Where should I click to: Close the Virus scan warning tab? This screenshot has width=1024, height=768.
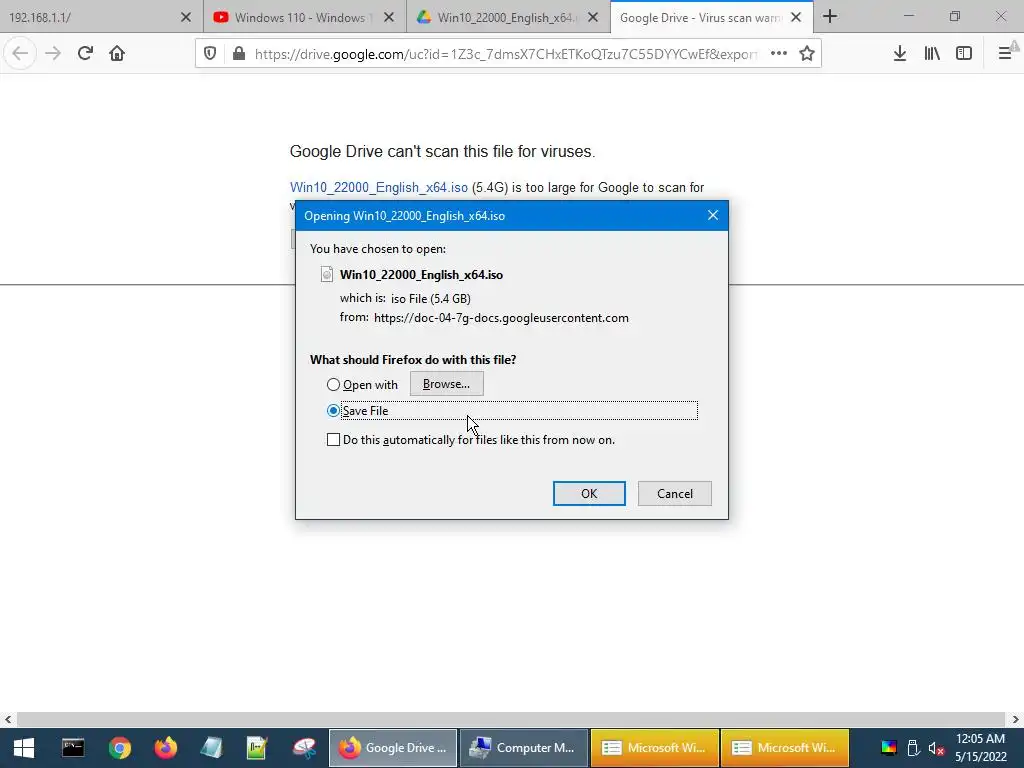click(796, 17)
